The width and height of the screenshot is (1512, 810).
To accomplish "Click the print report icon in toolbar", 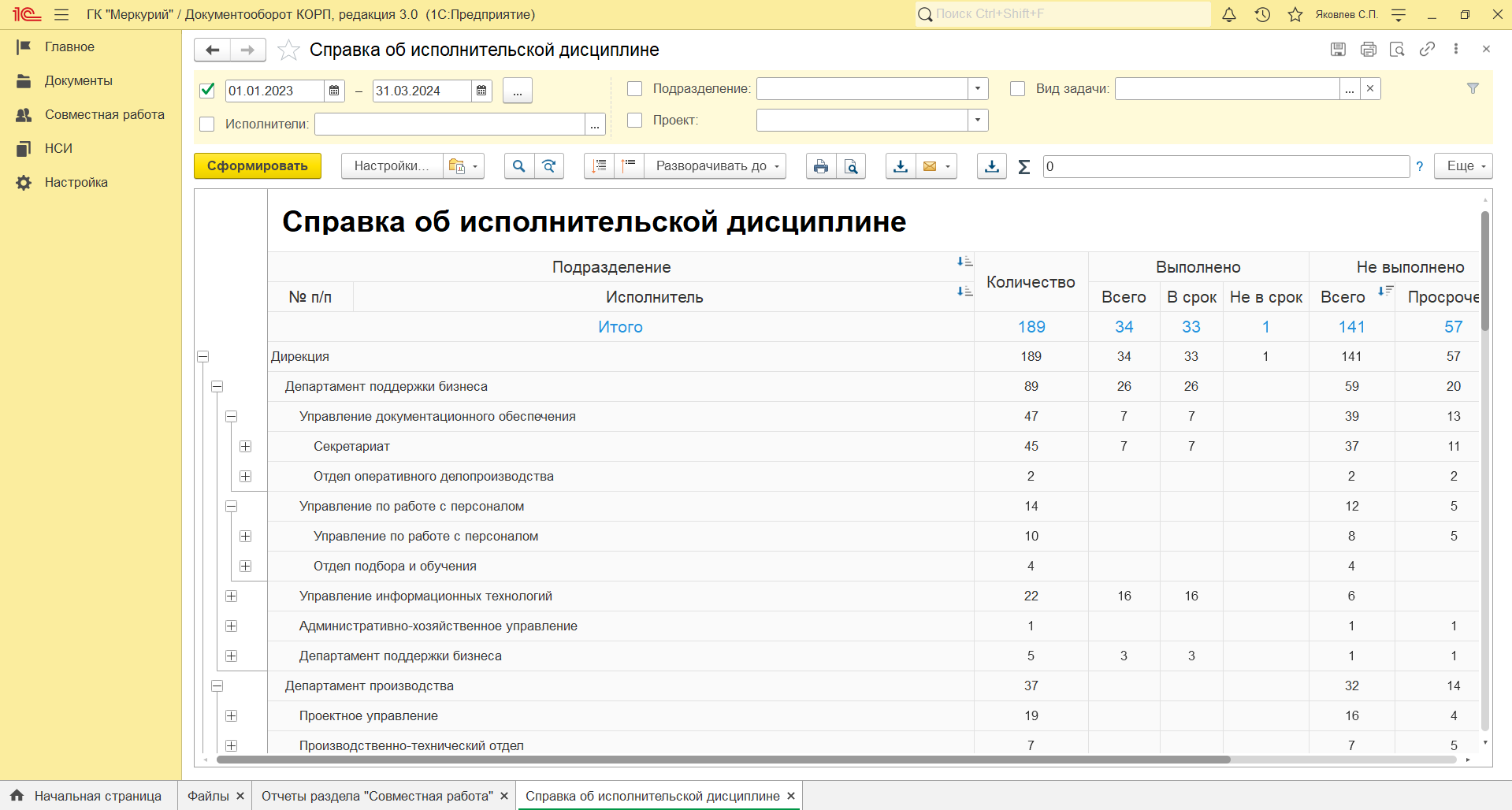I will pos(821,166).
